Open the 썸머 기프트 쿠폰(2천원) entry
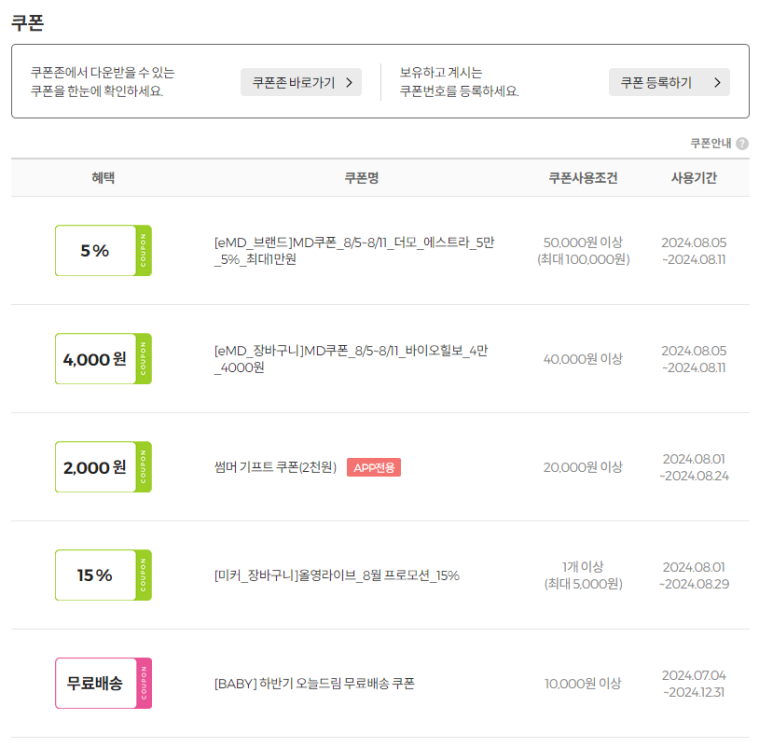773x748 pixels. point(275,467)
